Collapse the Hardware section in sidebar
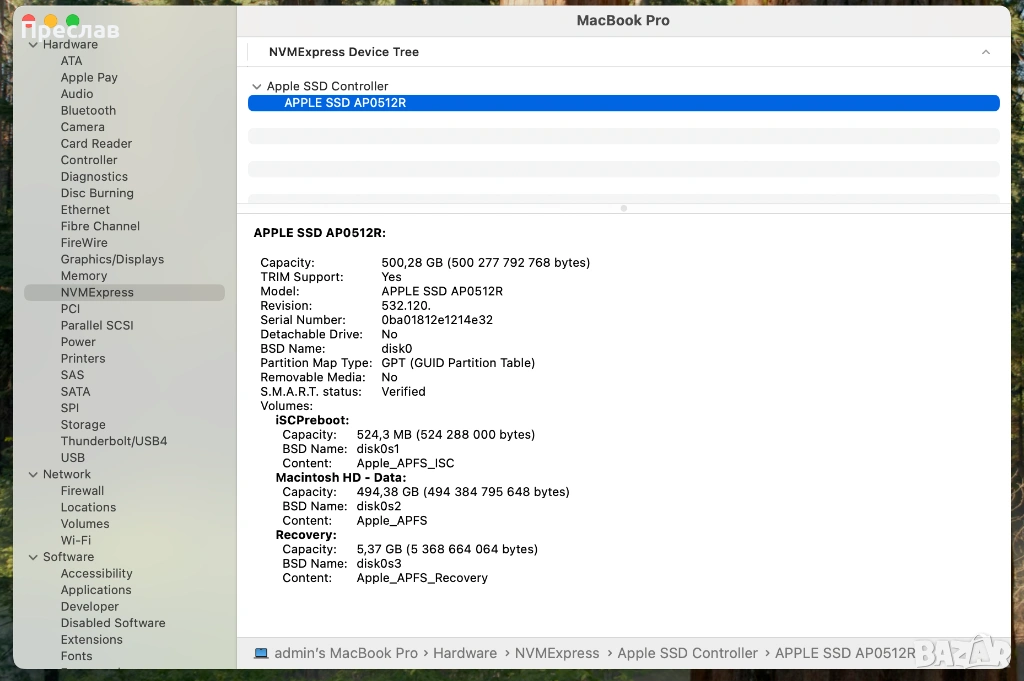1024x681 pixels. point(33,44)
